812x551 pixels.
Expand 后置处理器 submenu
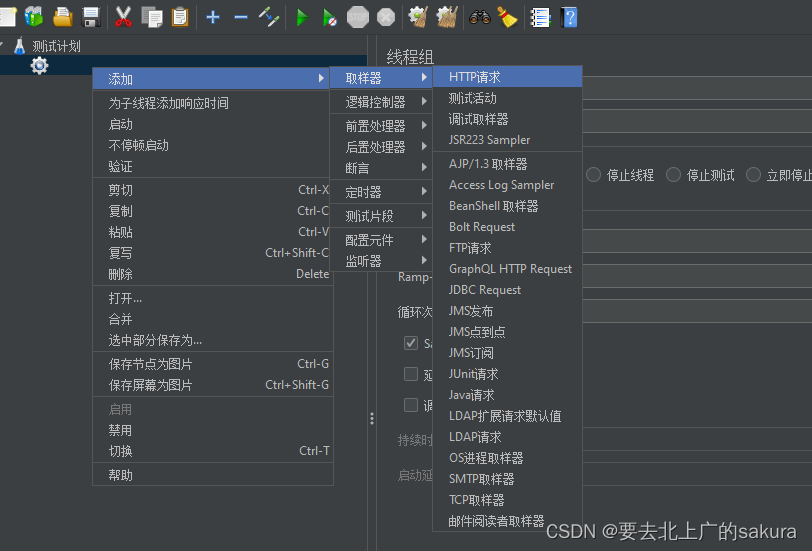coord(381,147)
